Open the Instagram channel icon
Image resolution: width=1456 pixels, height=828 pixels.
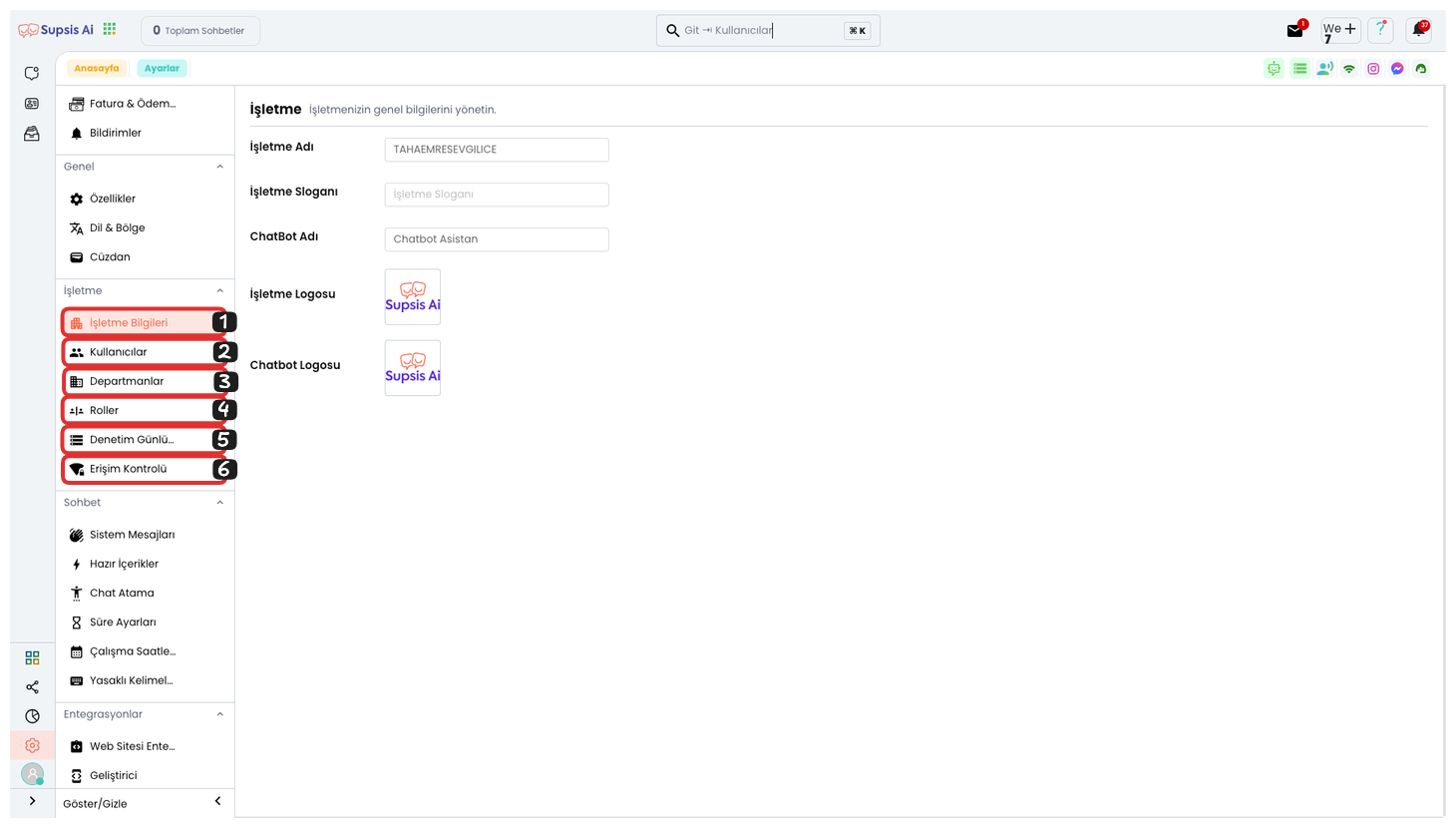coord(1373,69)
